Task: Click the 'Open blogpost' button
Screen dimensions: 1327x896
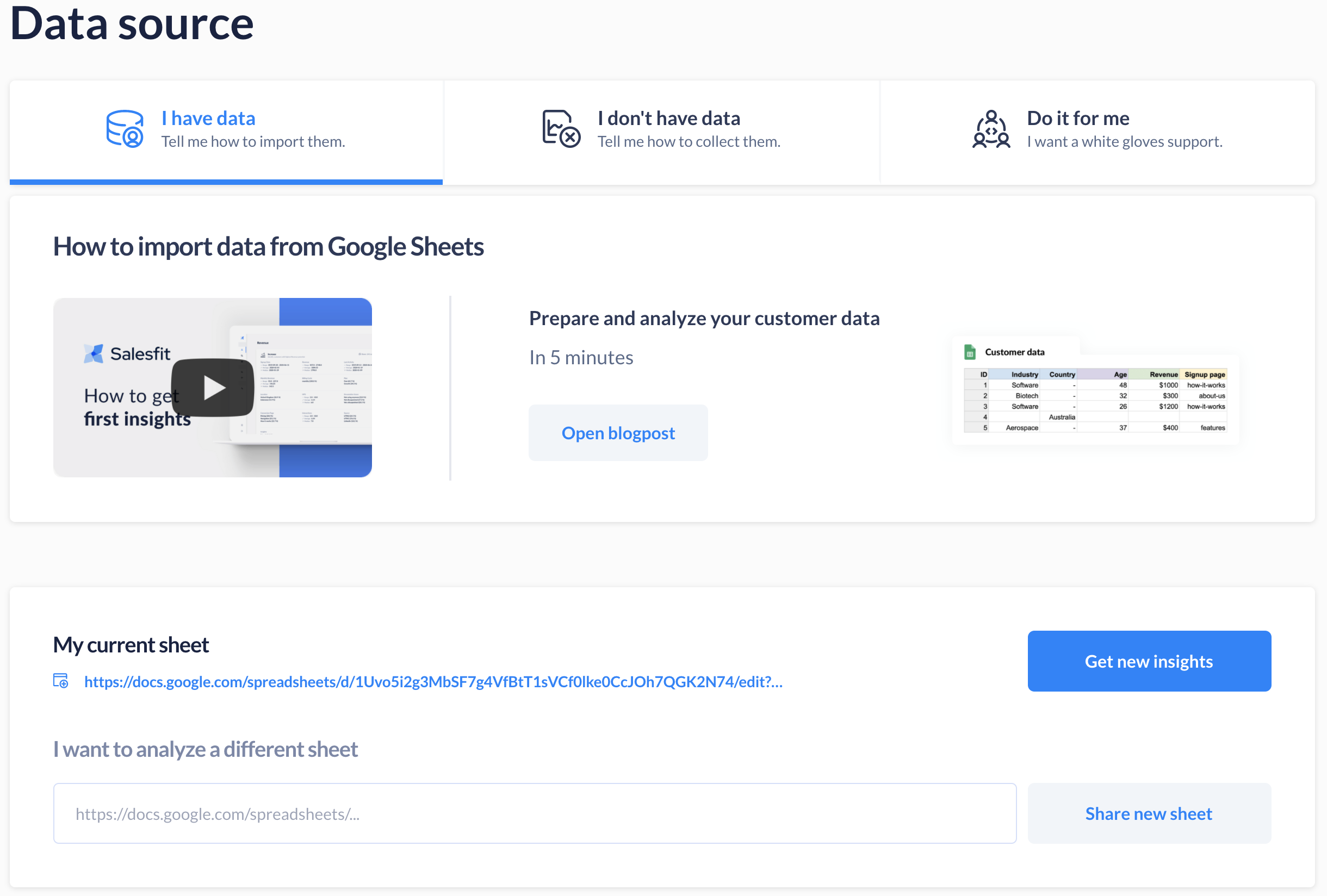Action: (618, 433)
